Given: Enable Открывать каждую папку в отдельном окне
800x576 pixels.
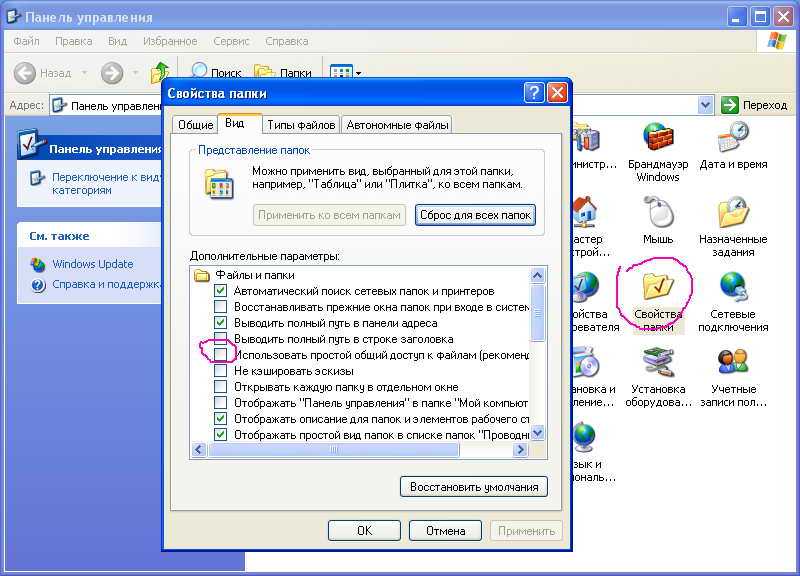Looking at the screenshot, I should tap(220, 386).
